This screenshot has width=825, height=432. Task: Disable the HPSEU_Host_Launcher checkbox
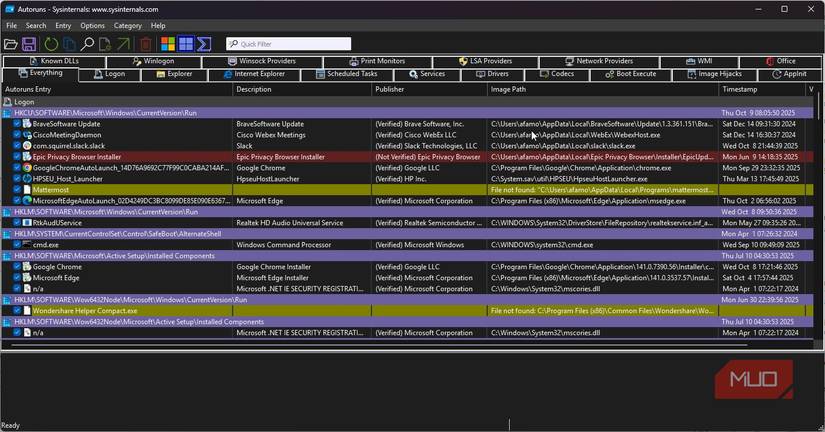click(17, 179)
